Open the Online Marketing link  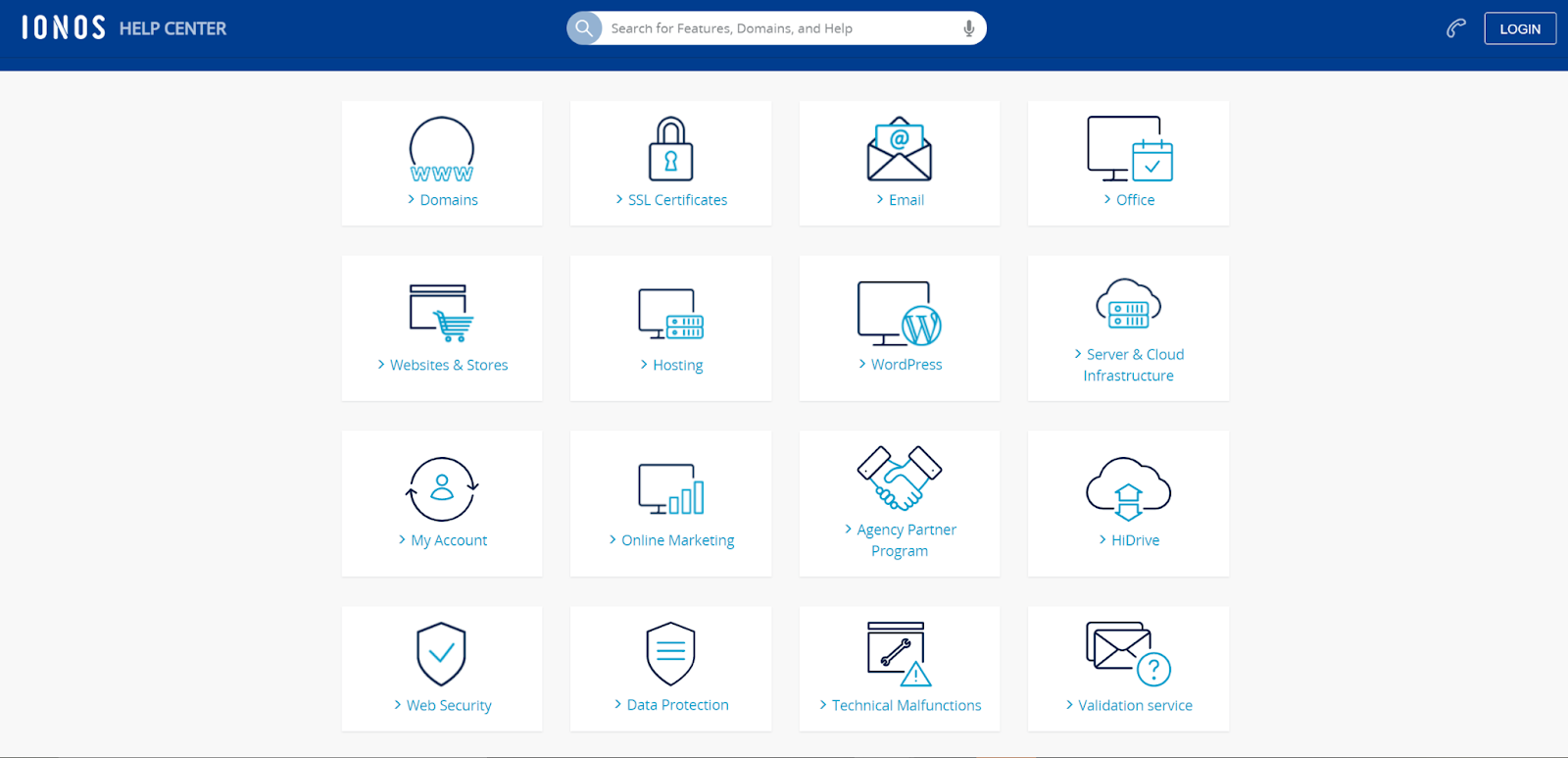tap(671, 540)
